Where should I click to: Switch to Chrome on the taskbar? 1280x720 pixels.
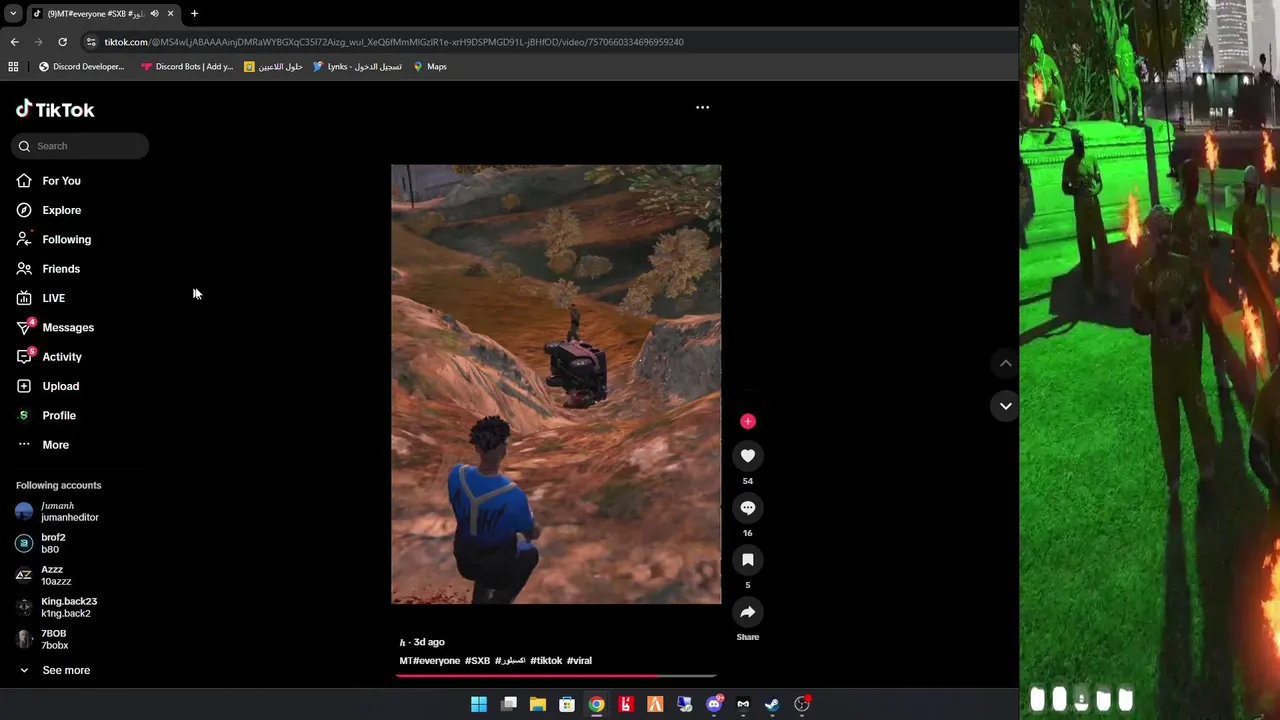click(x=596, y=704)
